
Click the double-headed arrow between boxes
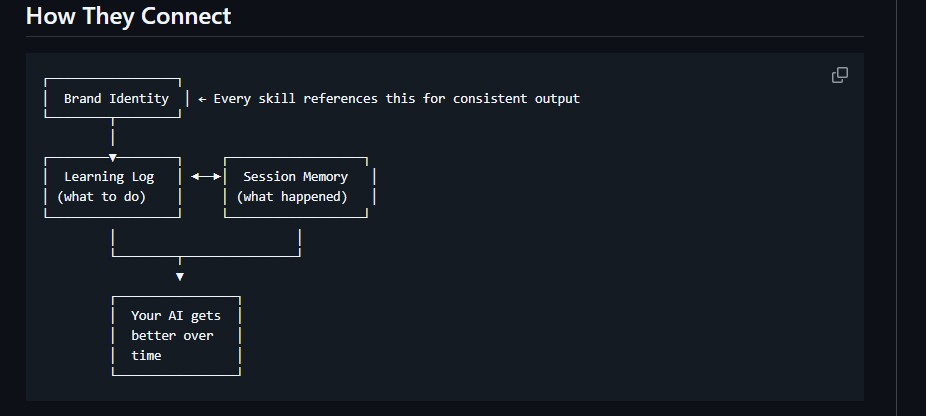(206, 176)
